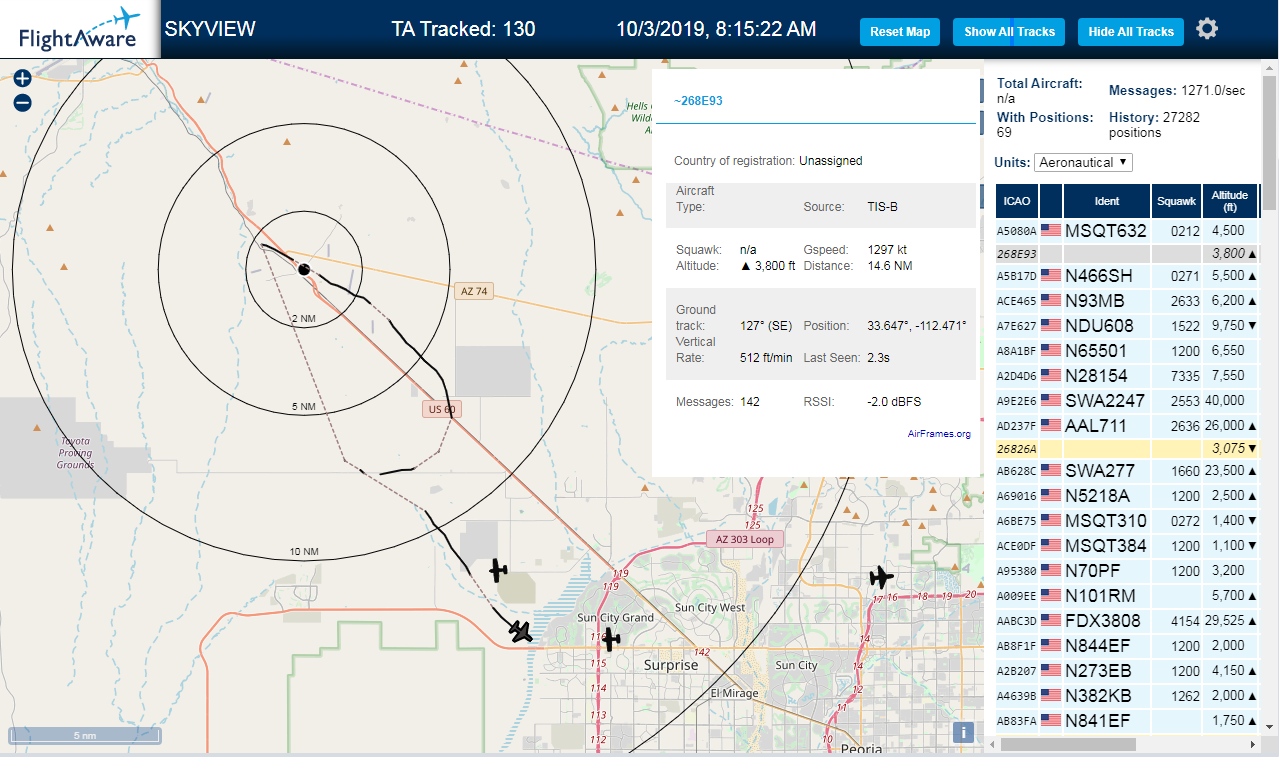Click the table horizontal scrollbar thumb

click(1069, 745)
